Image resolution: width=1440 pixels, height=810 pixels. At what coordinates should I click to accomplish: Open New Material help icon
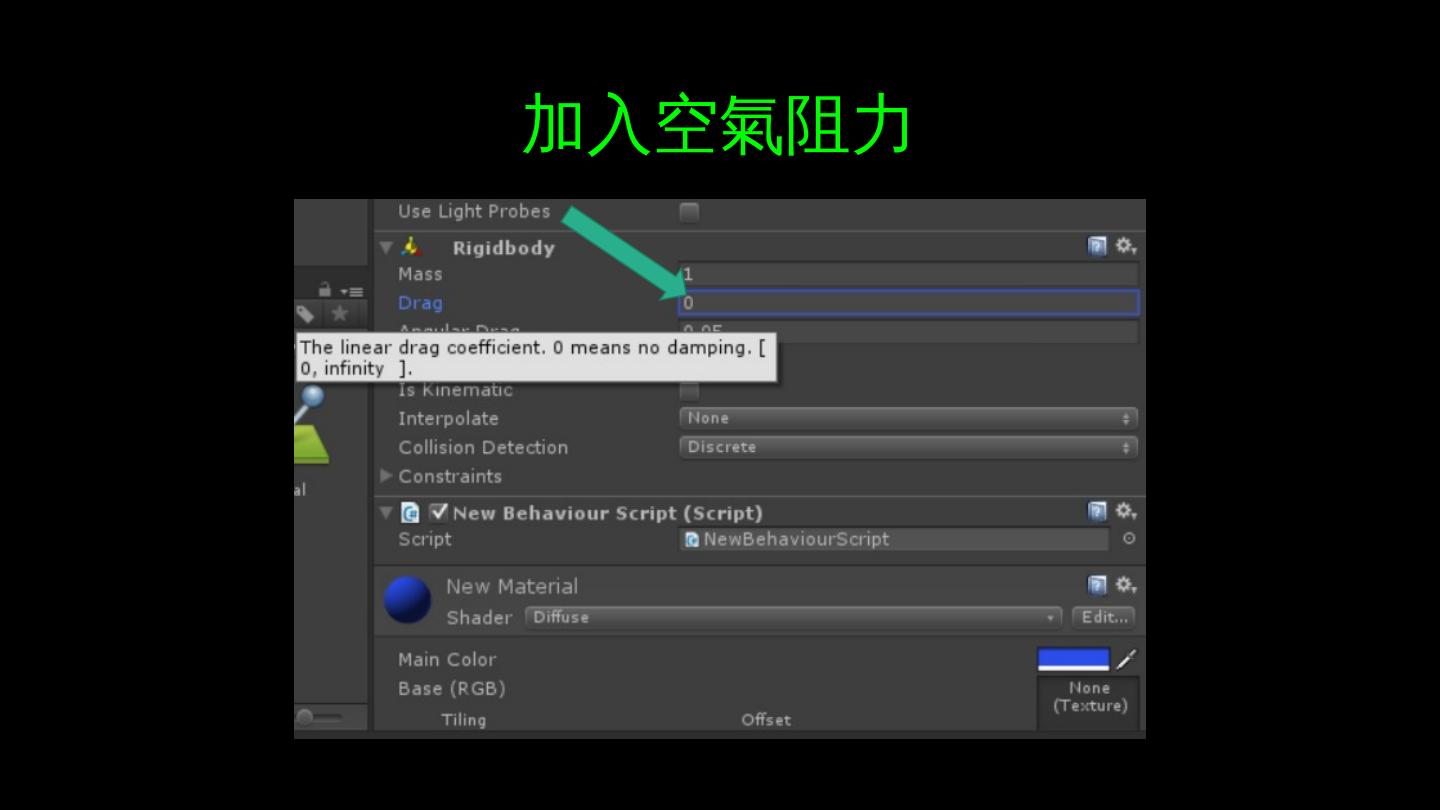(x=1097, y=585)
